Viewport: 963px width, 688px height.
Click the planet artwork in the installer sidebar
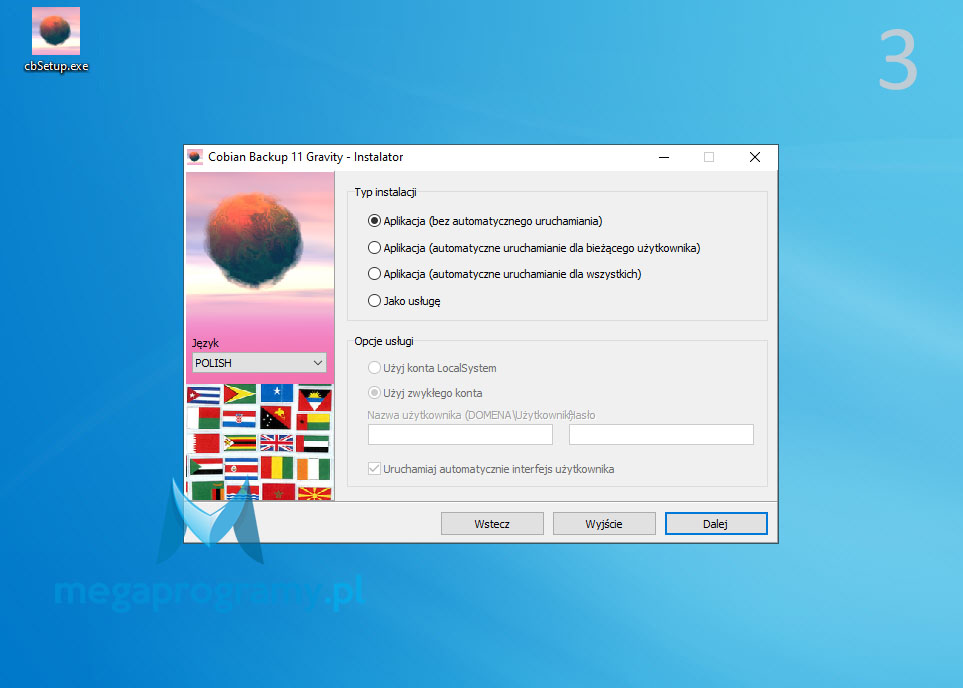click(254, 240)
